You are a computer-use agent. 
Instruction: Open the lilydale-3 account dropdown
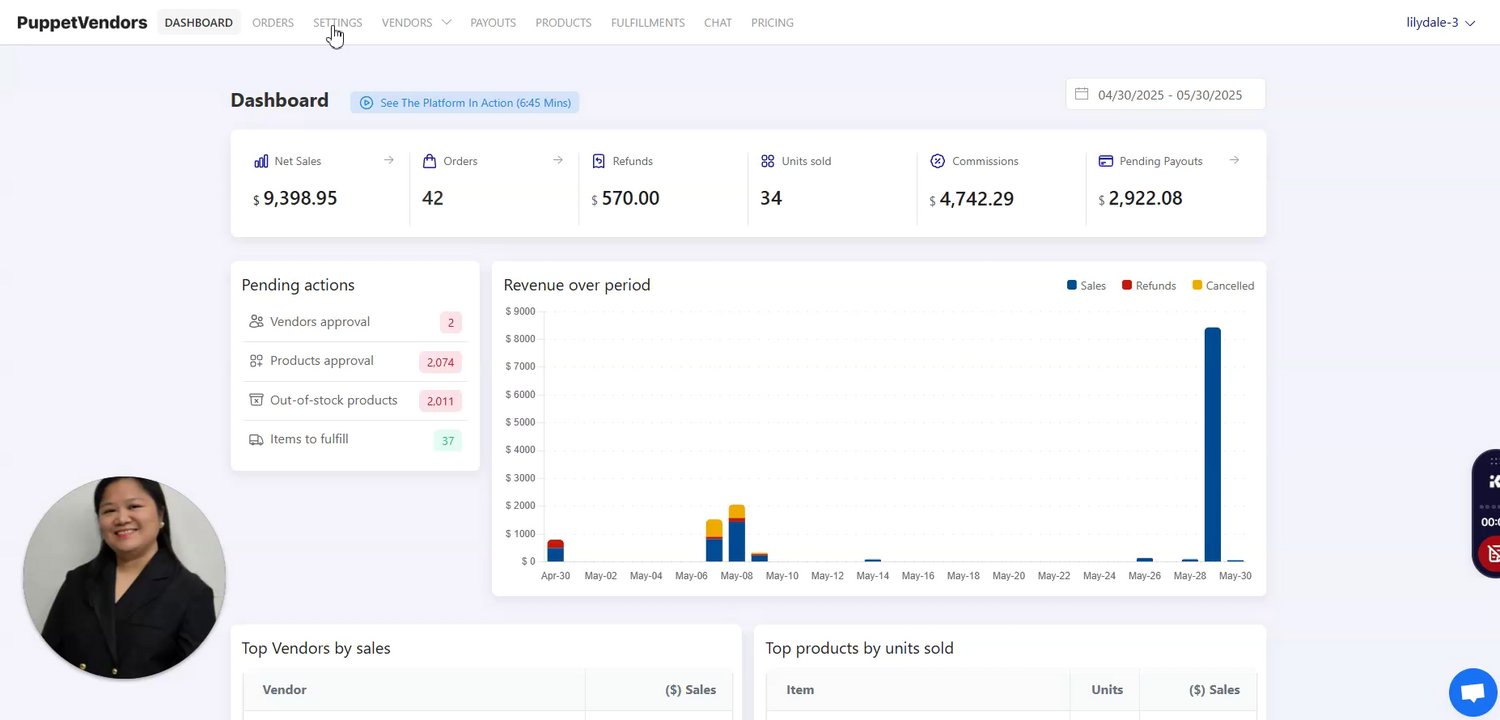(x=1440, y=22)
